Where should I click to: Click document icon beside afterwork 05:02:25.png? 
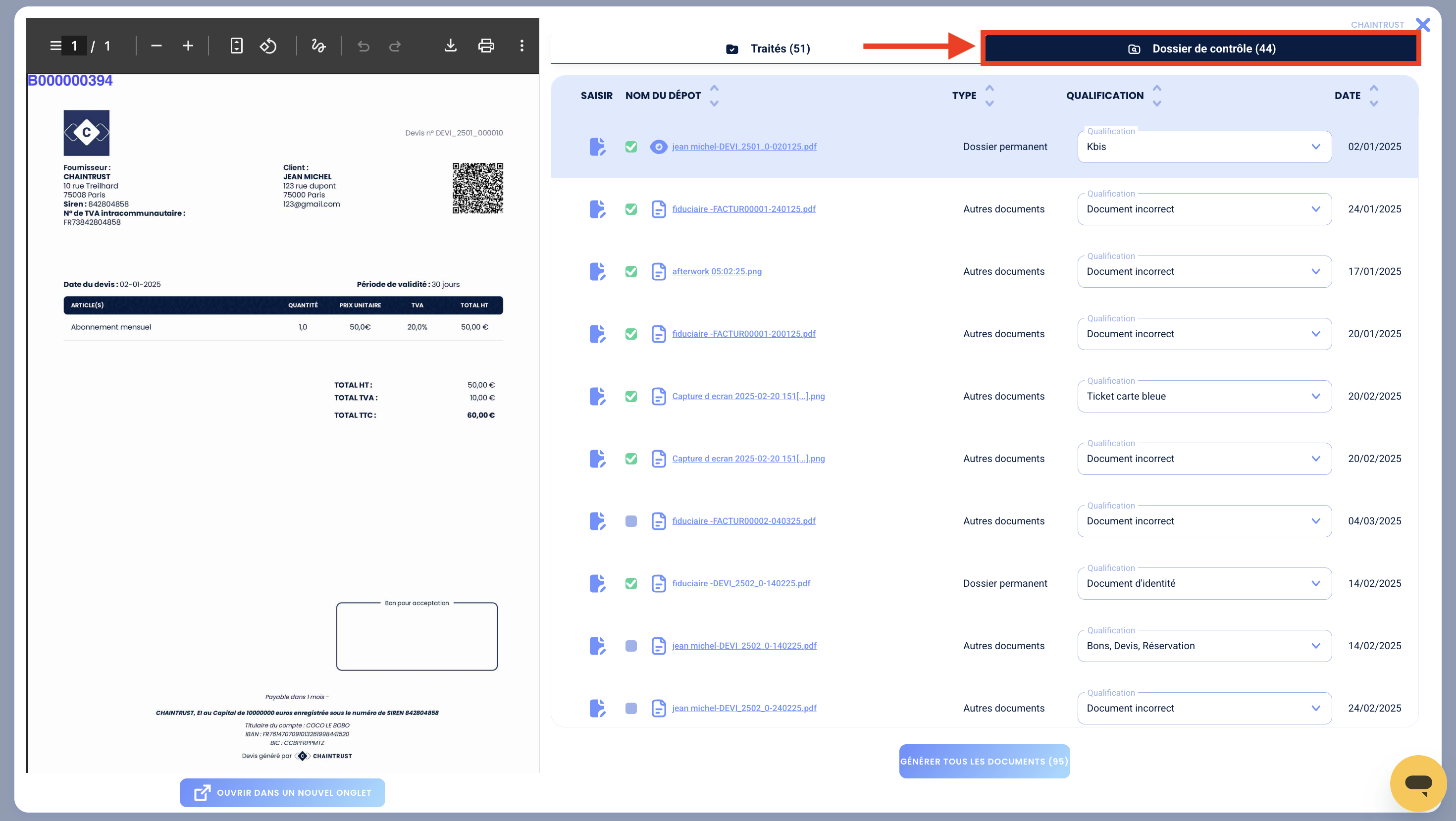pos(659,272)
